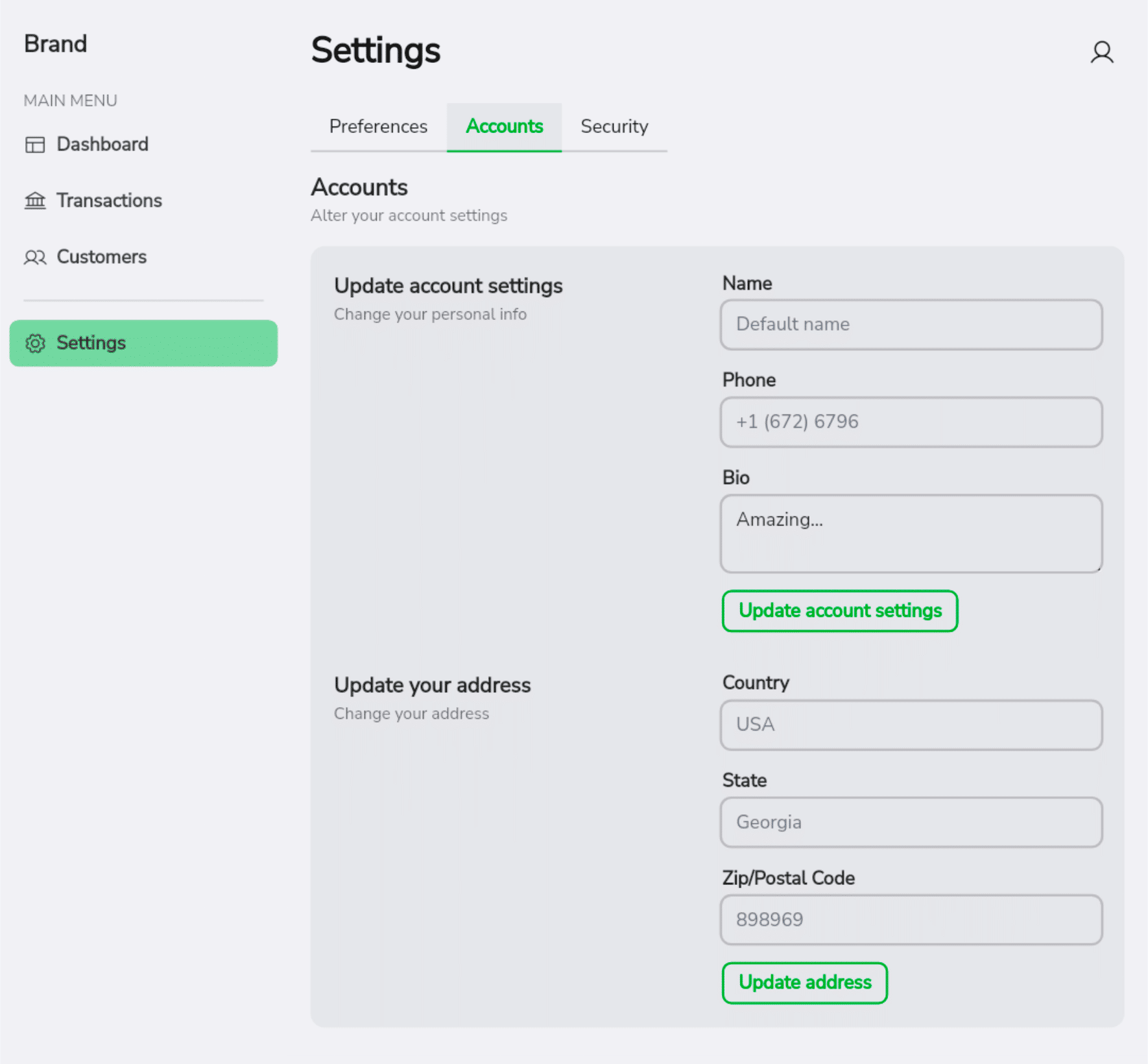This screenshot has width=1148, height=1064.
Task: Open the Dashboard menu item
Action: click(x=102, y=144)
